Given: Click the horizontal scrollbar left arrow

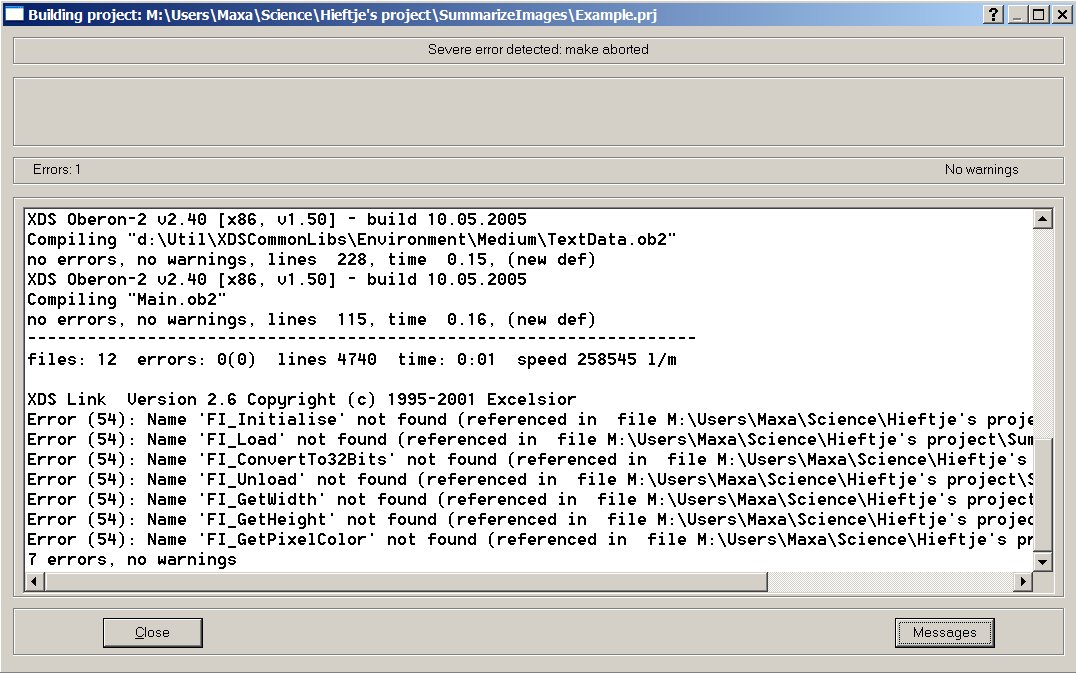Looking at the screenshot, I should pos(34,581).
